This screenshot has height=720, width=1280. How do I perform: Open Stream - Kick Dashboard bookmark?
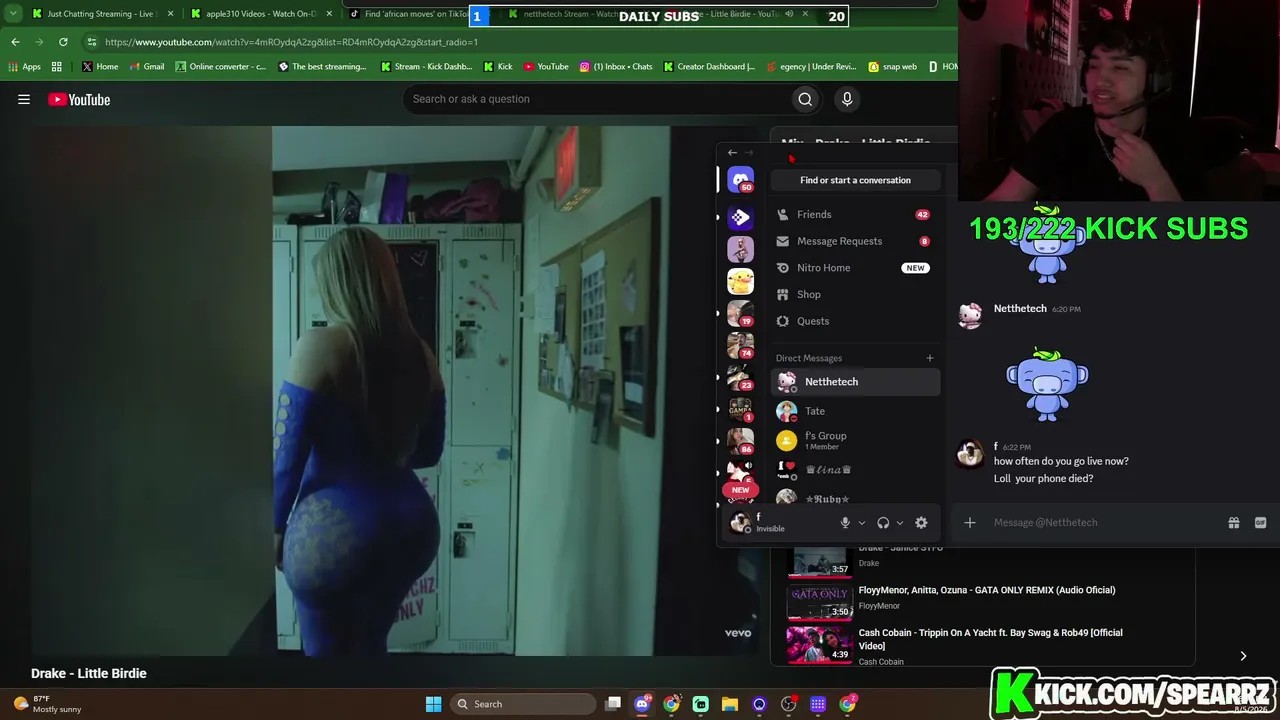point(426,67)
